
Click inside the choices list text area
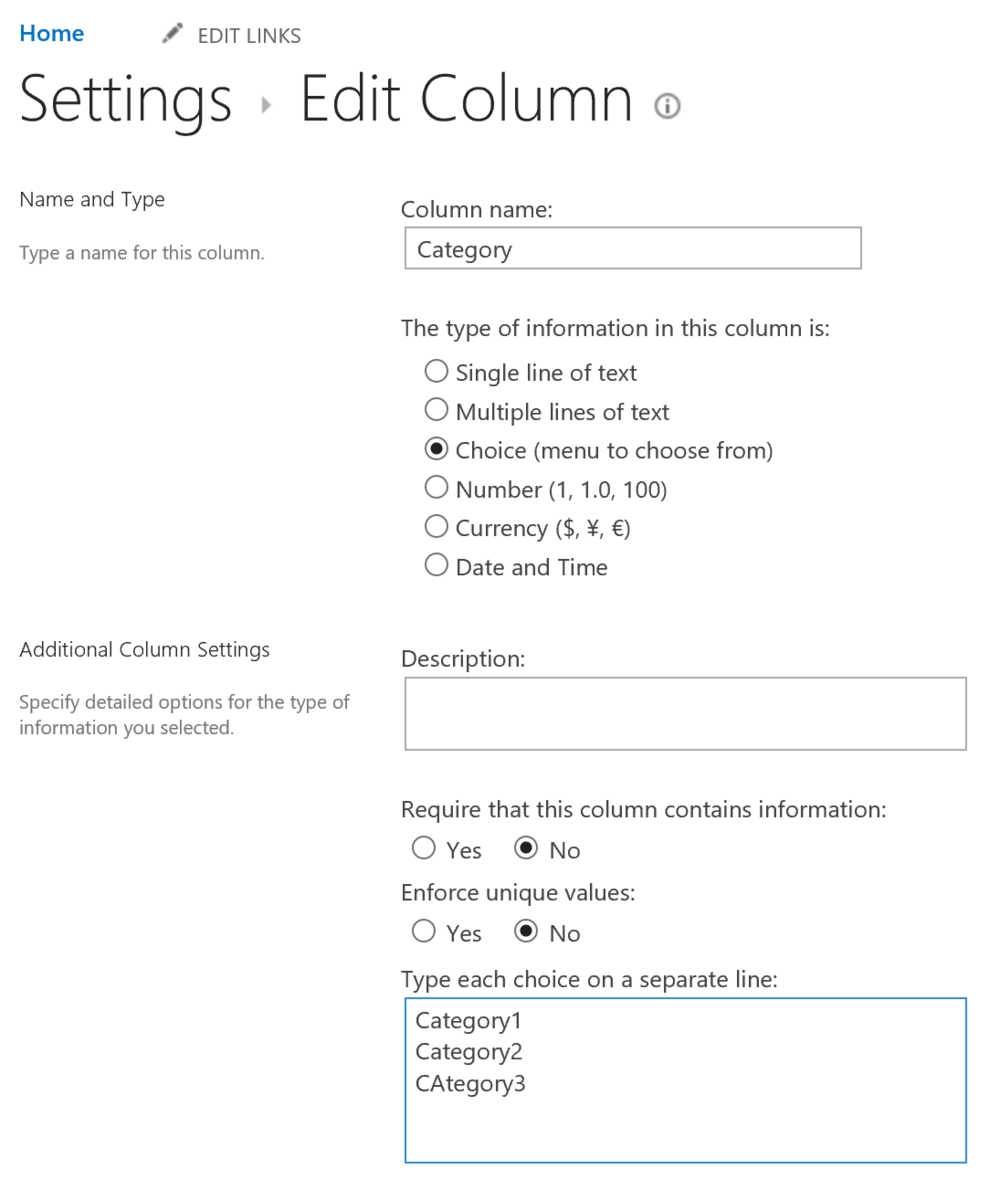tap(685, 1080)
